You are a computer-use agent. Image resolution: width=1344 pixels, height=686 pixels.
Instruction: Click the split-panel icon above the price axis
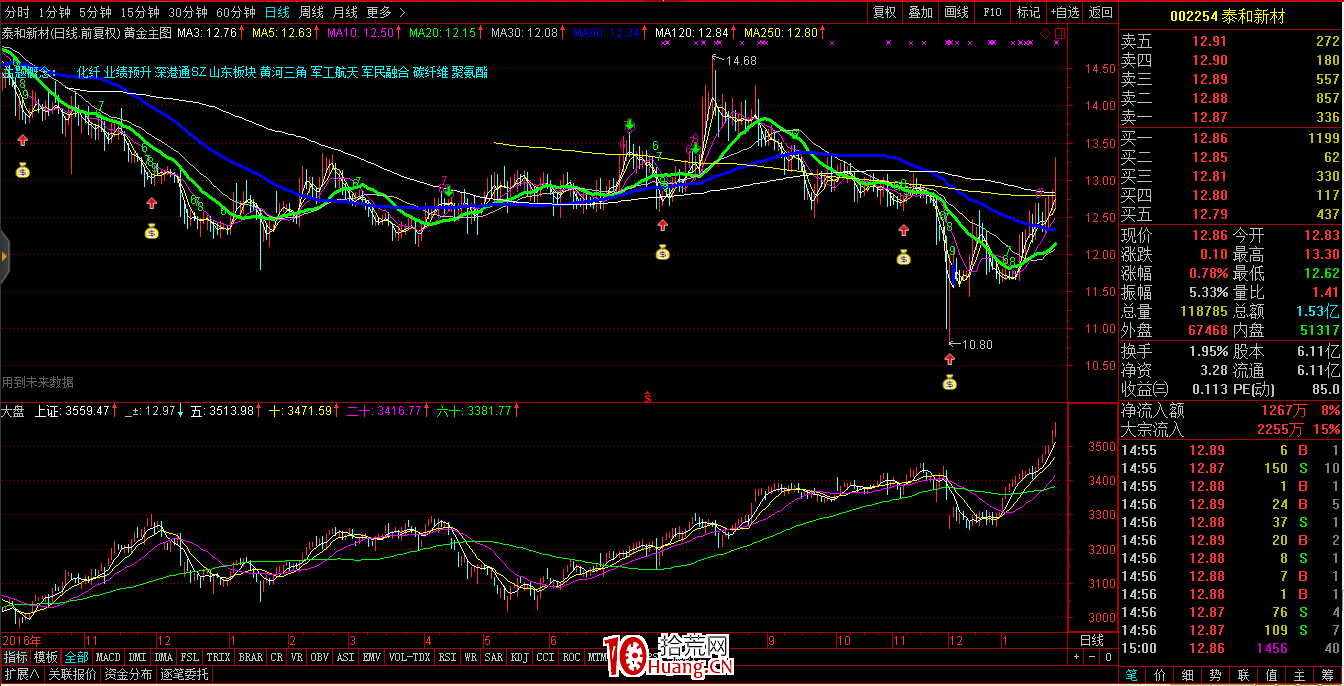click(x=1059, y=33)
